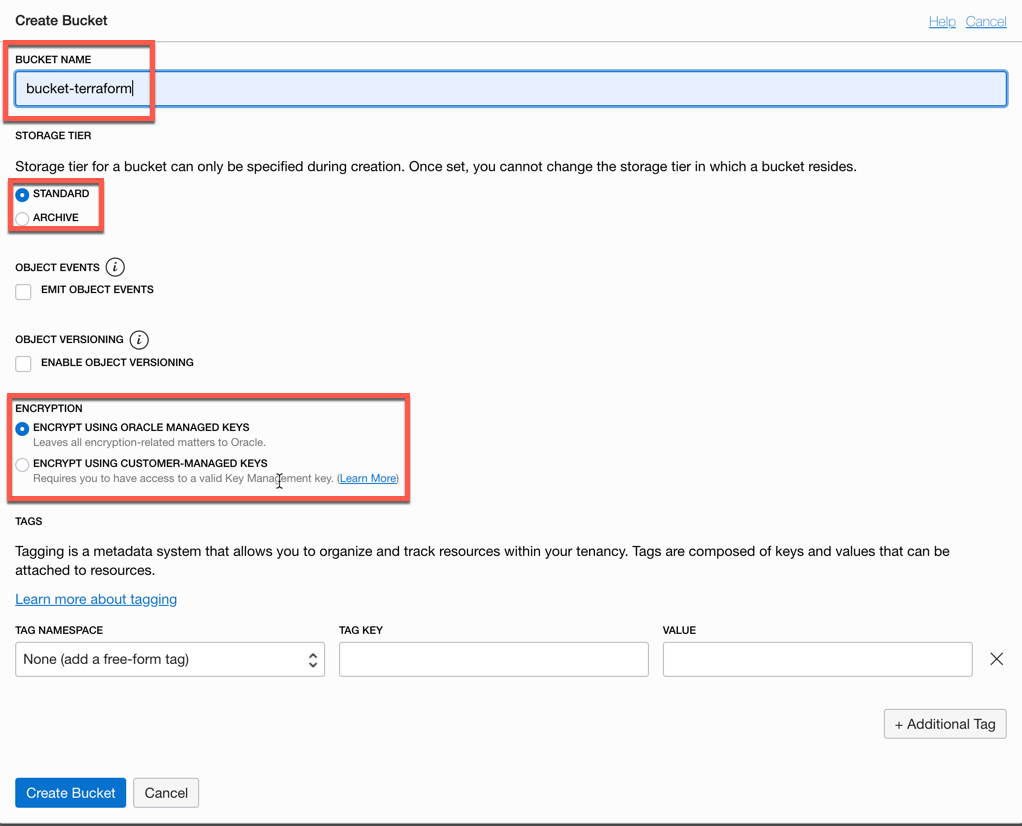Click the Object Versioning info icon
The width and height of the screenshot is (1022, 826).
pyautogui.click(x=139, y=340)
